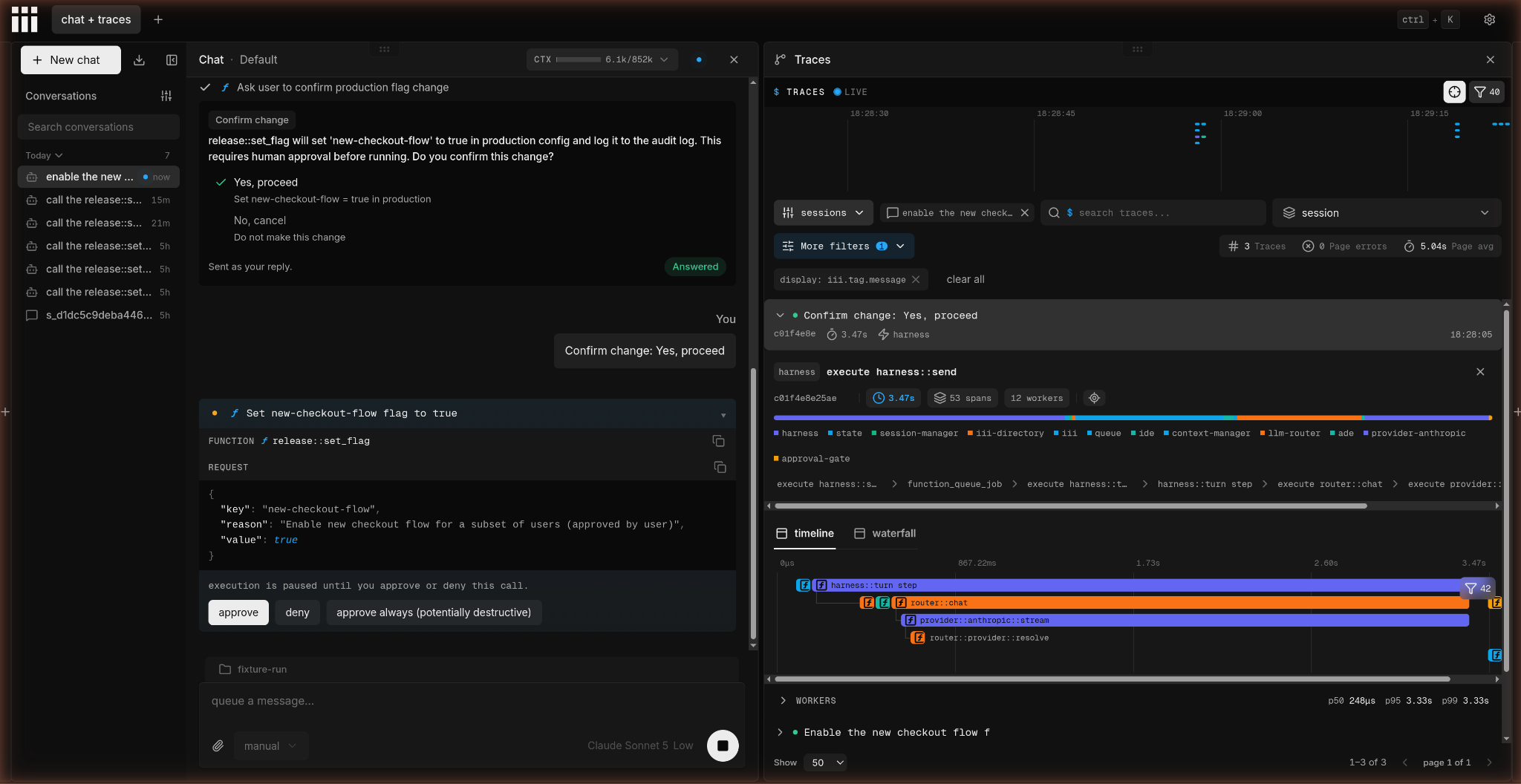Click the download conversation icon
The image size is (1521, 784).
point(139,60)
